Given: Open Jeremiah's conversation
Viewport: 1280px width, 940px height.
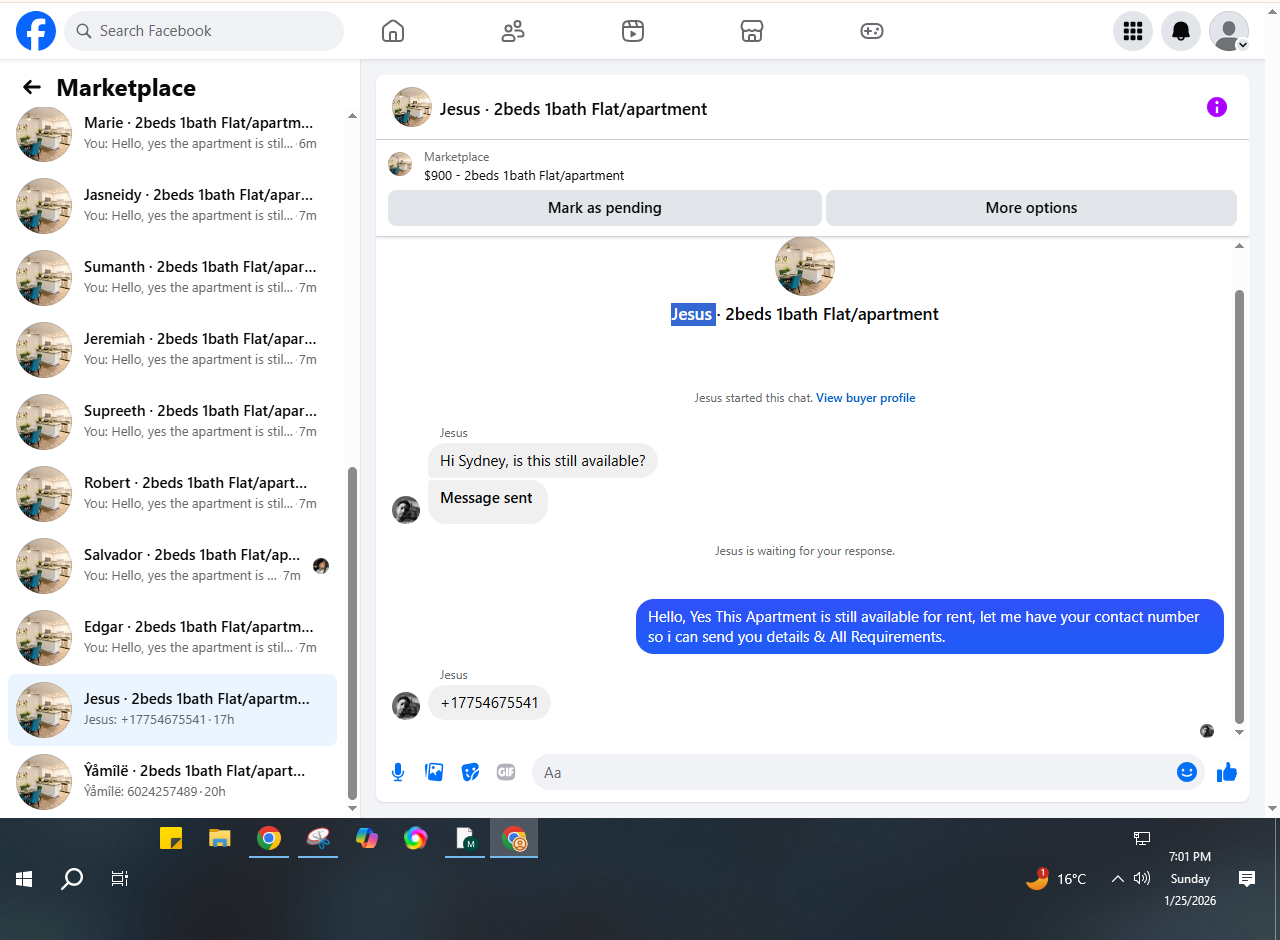Looking at the screenshot, I should [172, 350].
